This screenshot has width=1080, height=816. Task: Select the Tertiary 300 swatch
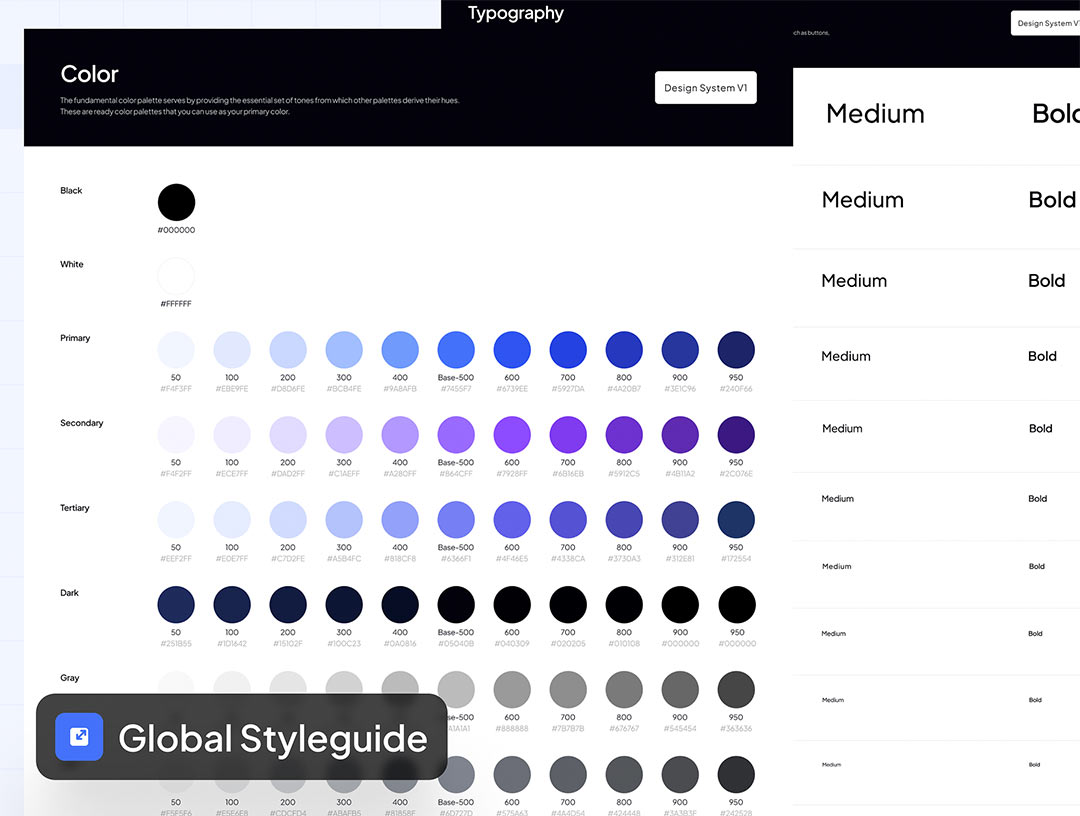(x=344, y=520)
